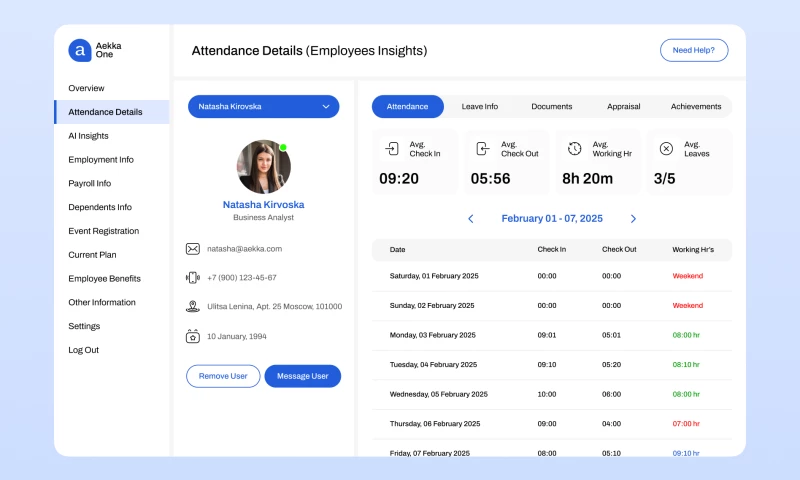Click the Aekka One logo icon
Image resolution: width=800 pixels, height=480 pixels.
coord(80,50)
